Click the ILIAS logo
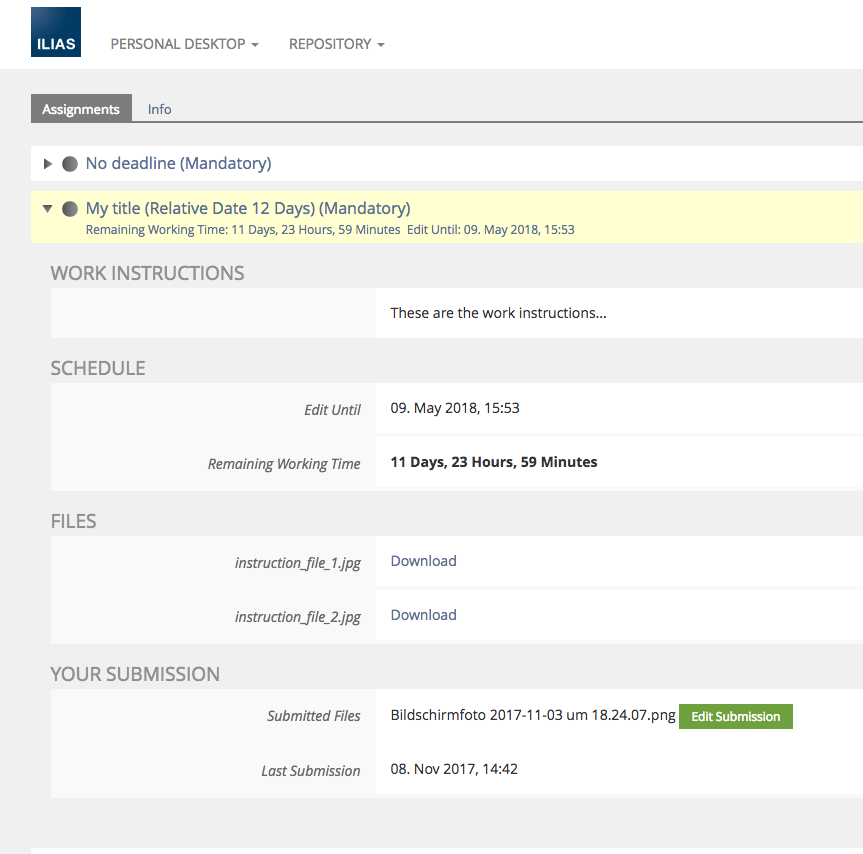This screenshot has width=863, height=854. pyautogui.click(x=56, y=32)
